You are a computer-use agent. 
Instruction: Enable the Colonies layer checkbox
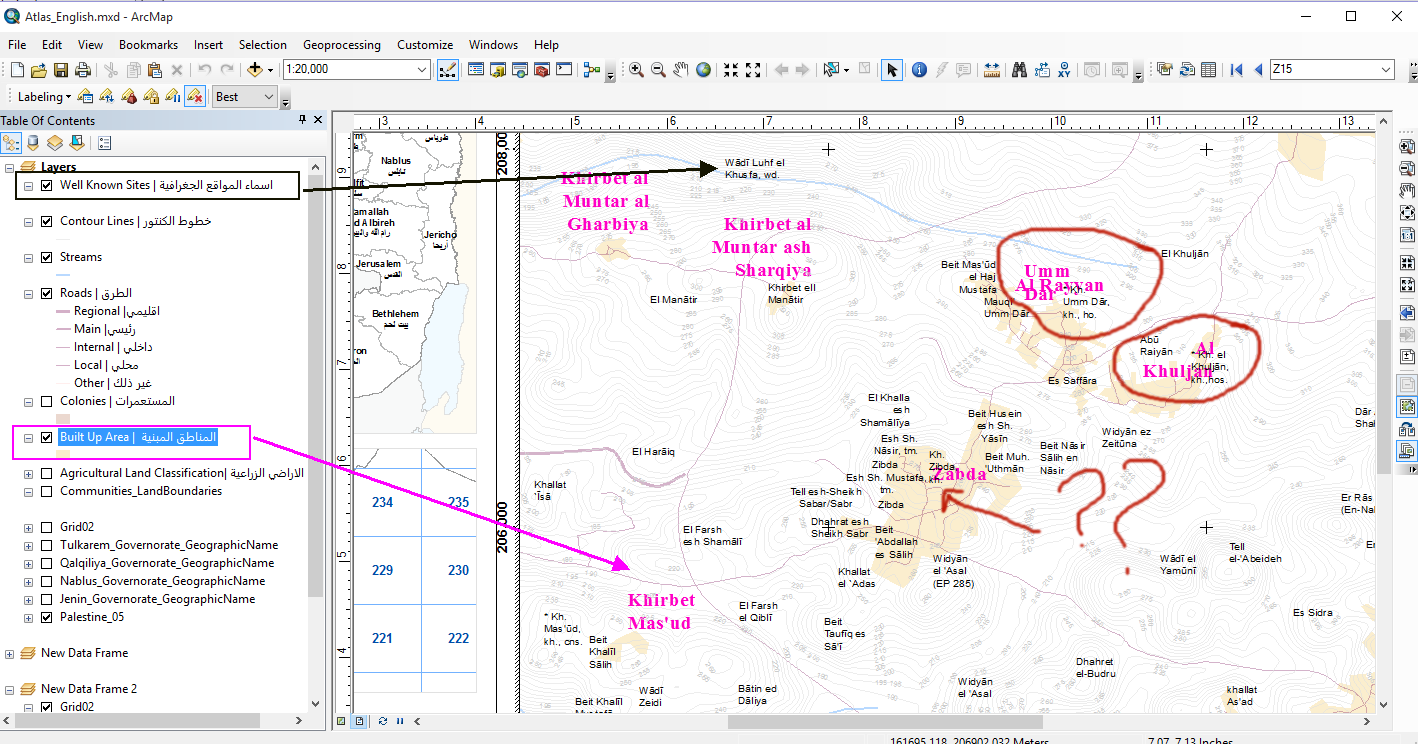pos(47,401)
